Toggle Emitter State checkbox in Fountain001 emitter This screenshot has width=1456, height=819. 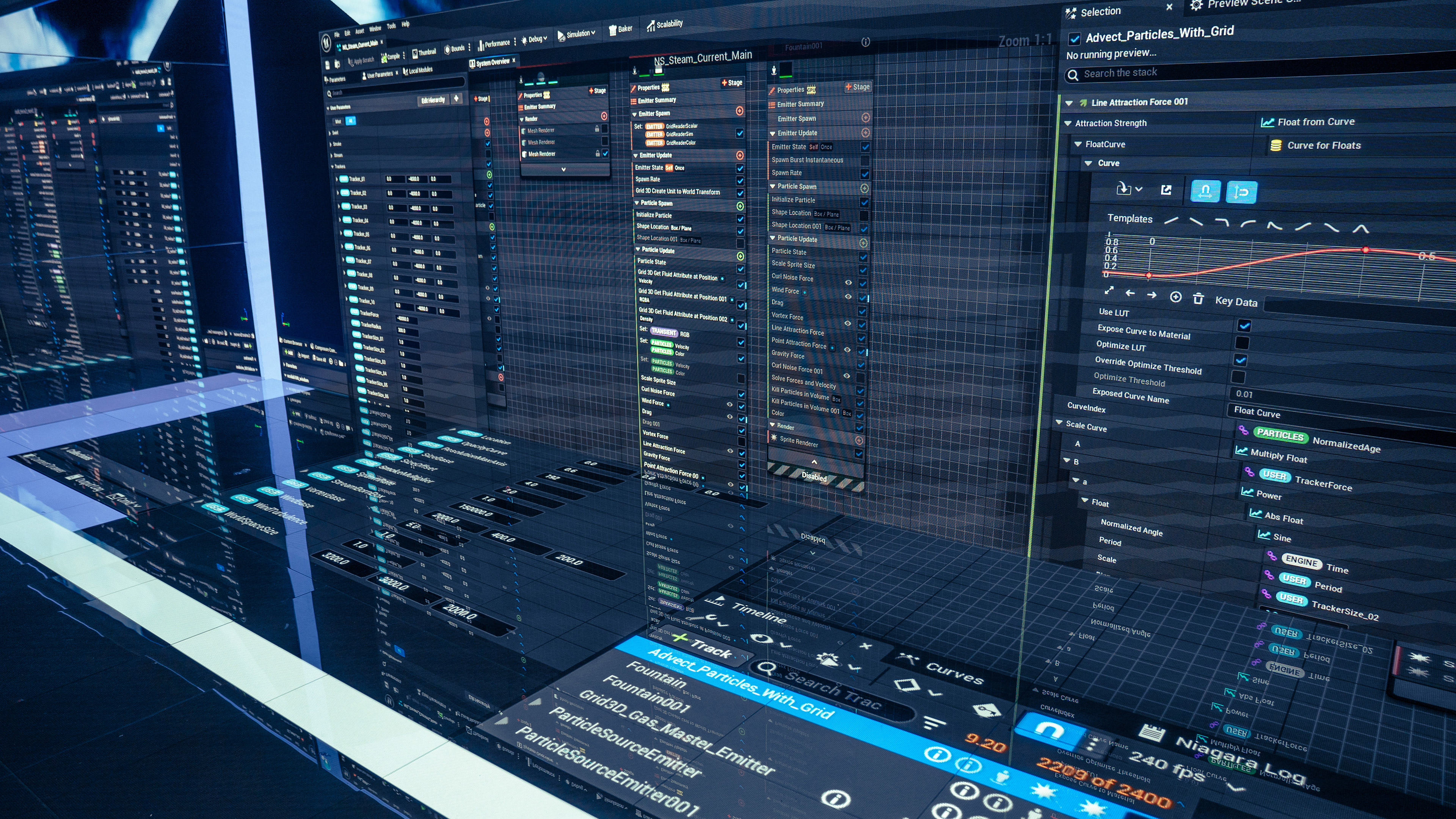[865, 147]
